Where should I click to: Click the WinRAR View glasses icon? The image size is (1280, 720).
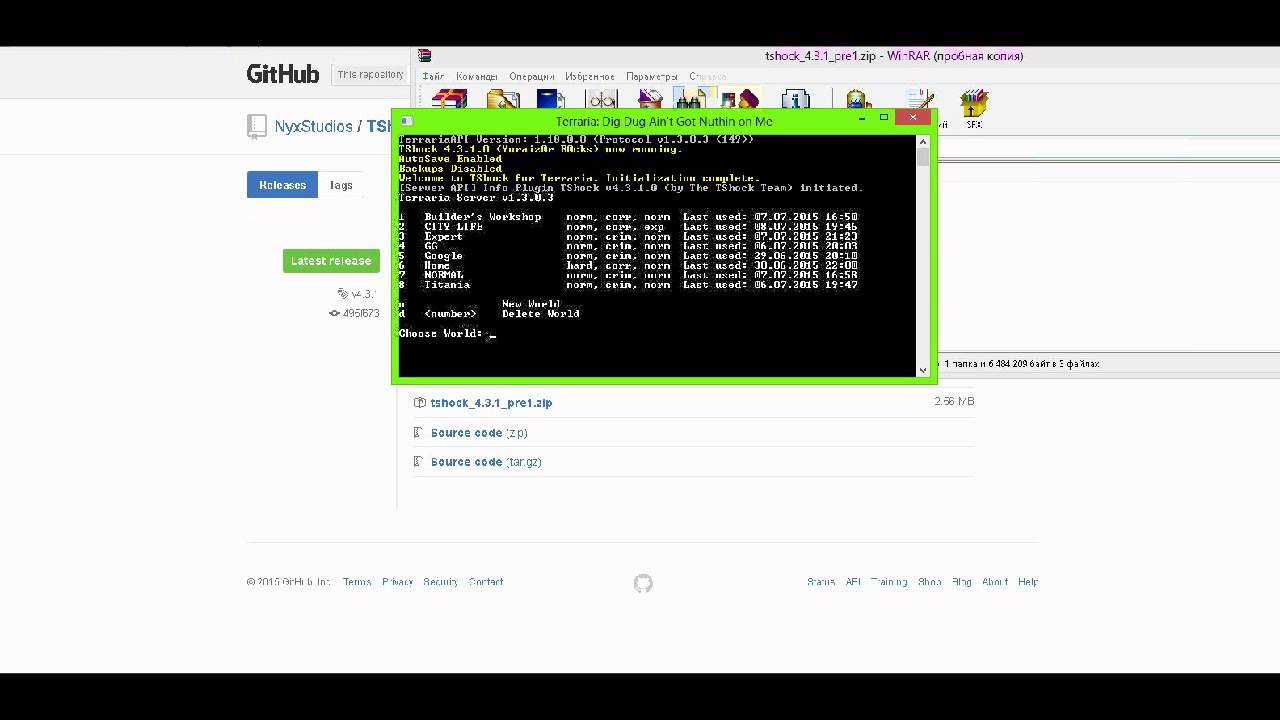tap(603, 100)
